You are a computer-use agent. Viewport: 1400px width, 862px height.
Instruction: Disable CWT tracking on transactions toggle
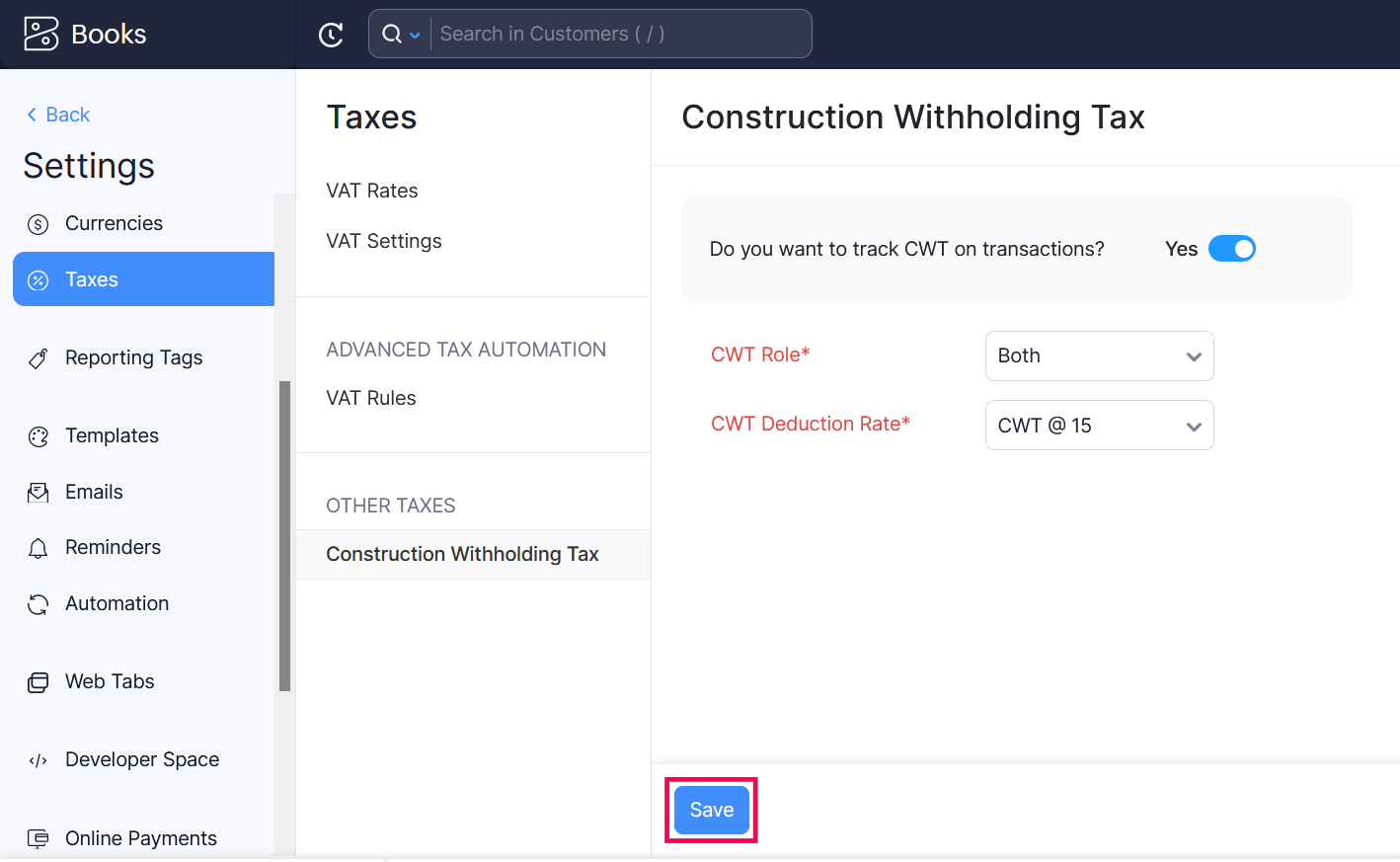point(1231,248)
